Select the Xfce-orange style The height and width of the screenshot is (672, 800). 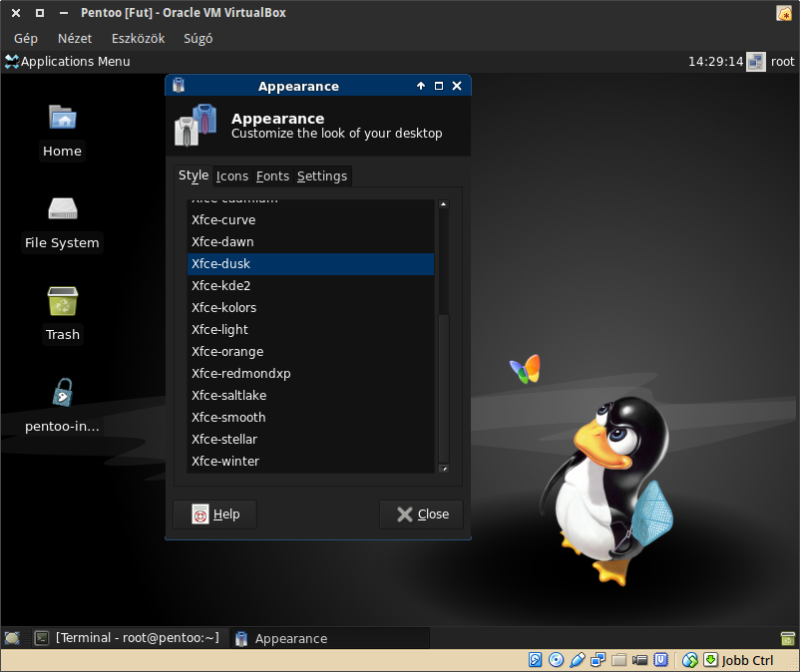tap(311, 352)
